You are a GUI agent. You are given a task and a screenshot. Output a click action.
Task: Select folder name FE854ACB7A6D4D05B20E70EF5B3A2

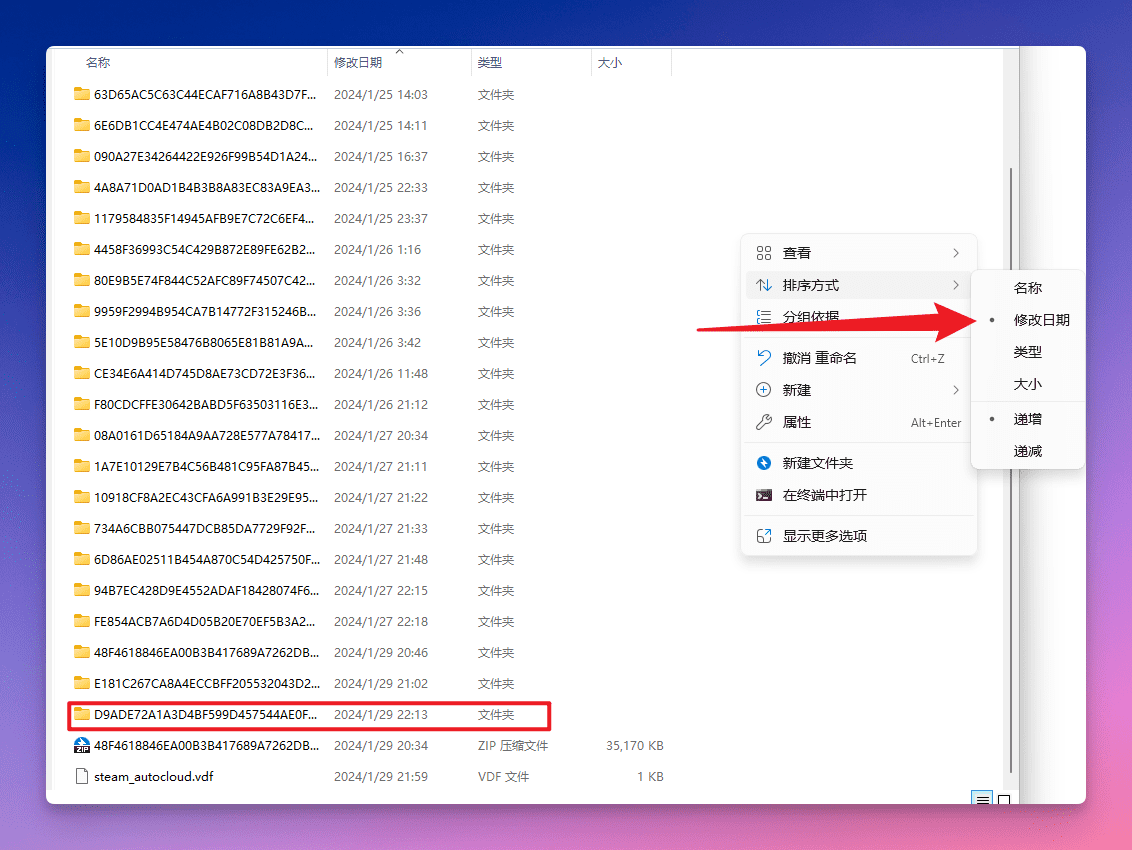coord(204,622)
